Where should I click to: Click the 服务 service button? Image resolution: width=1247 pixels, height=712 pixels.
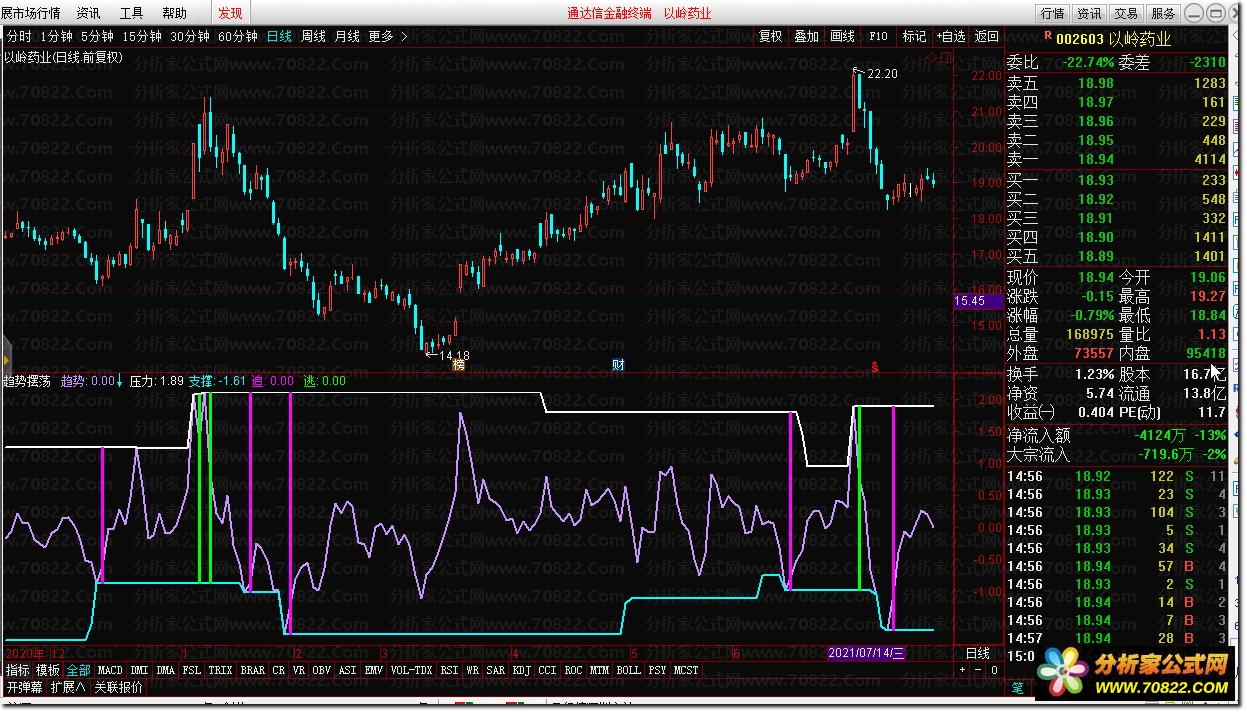click(1163, 13)
